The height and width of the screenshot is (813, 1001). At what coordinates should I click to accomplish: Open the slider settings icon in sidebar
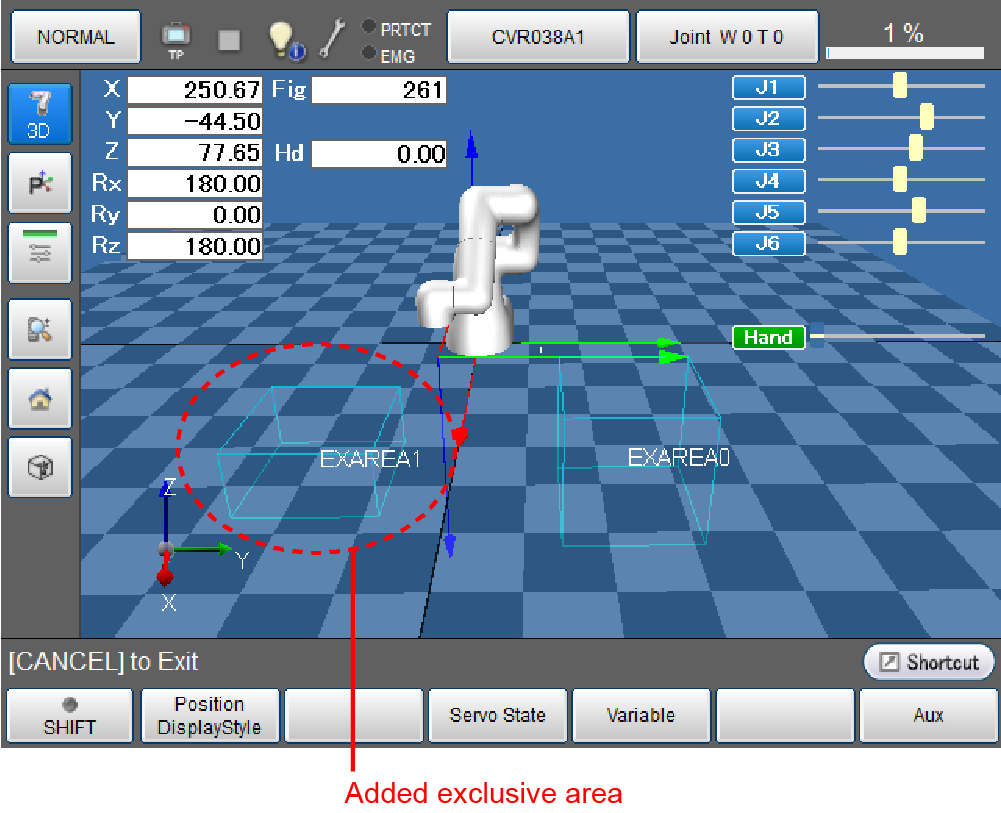pos(39,253)
